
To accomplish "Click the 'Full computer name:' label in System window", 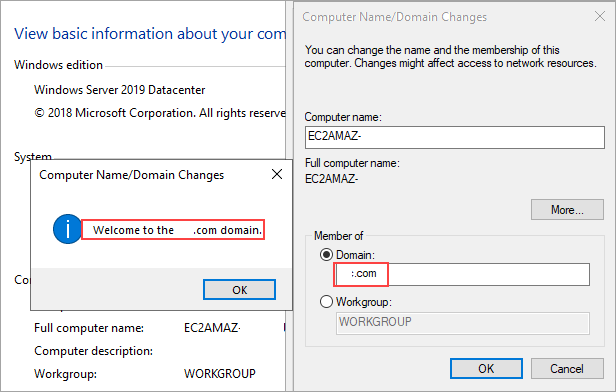I will [x=89, y=328].
